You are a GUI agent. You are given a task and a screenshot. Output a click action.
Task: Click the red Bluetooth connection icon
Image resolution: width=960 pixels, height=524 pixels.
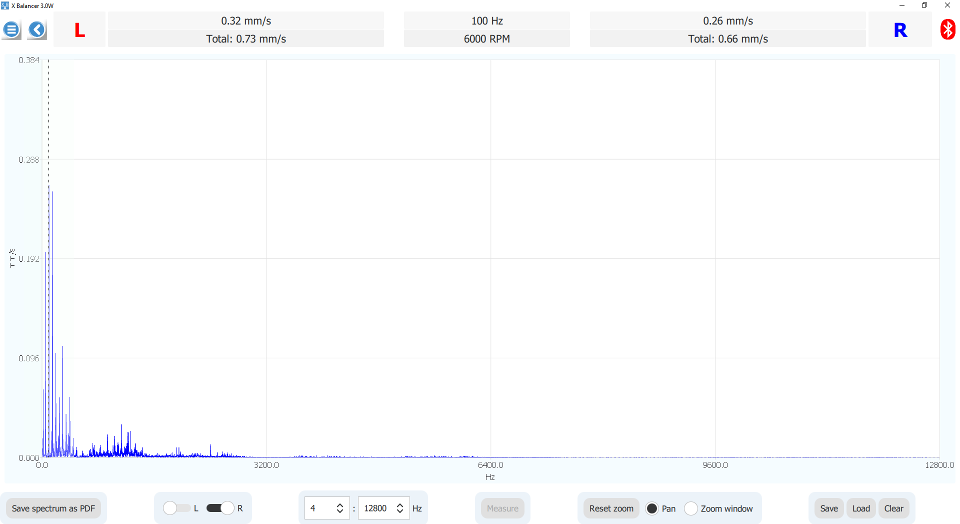pyautogui.click(x=948, y=30)
